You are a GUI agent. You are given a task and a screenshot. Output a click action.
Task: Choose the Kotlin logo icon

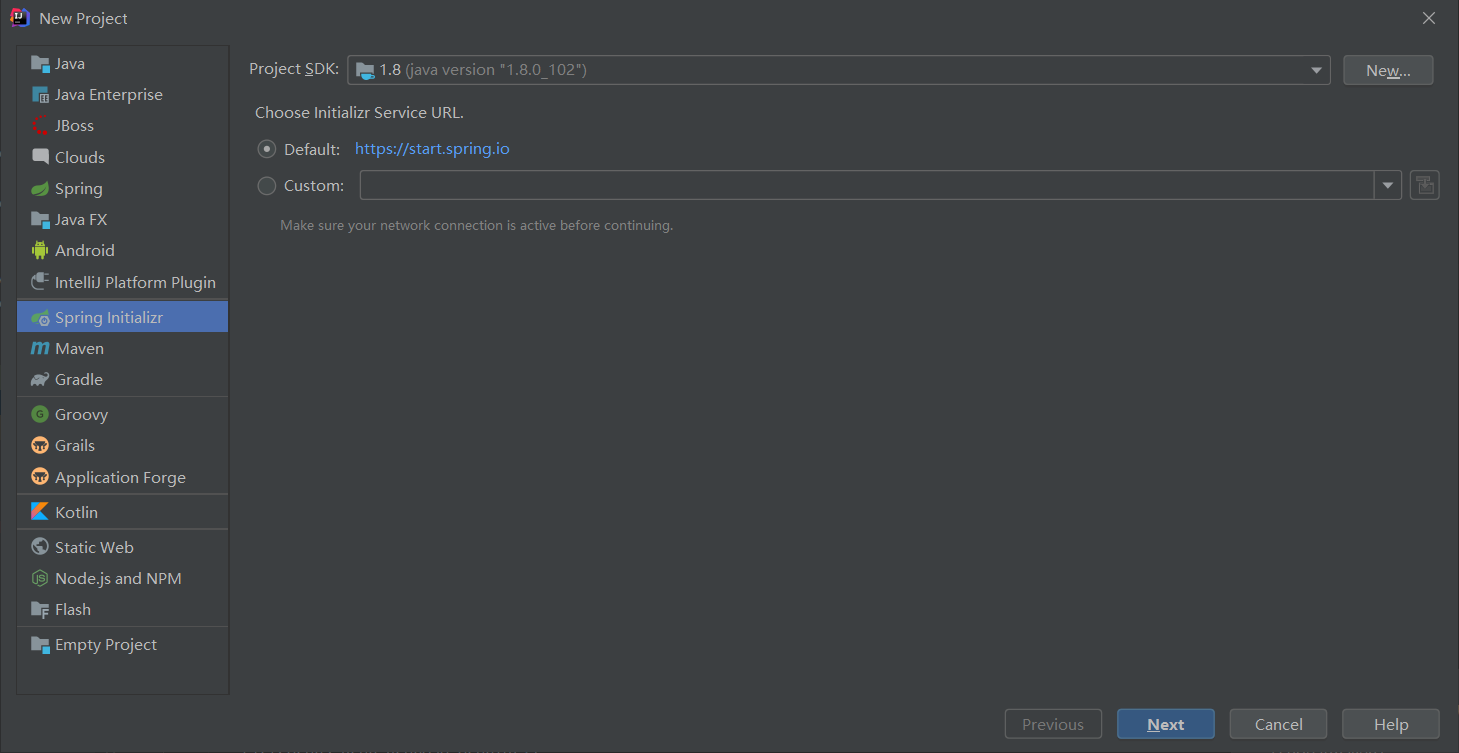point(40,512)
